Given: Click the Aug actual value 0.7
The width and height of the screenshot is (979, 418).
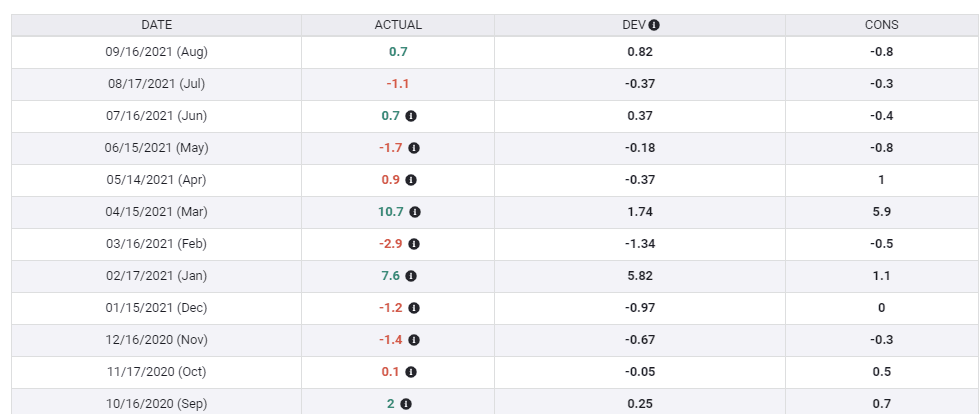Looking at the screenshot, I should (x=398, y=52).
